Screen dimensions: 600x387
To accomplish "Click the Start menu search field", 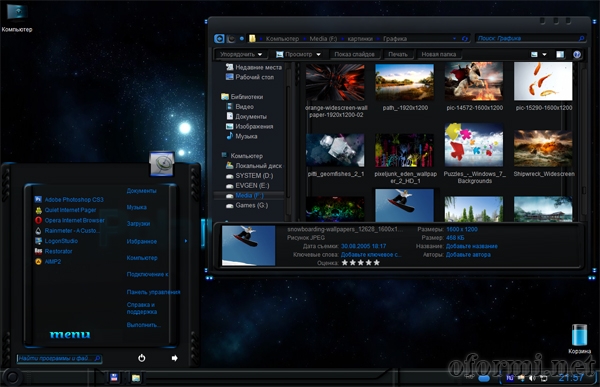I will pos(59,358).
